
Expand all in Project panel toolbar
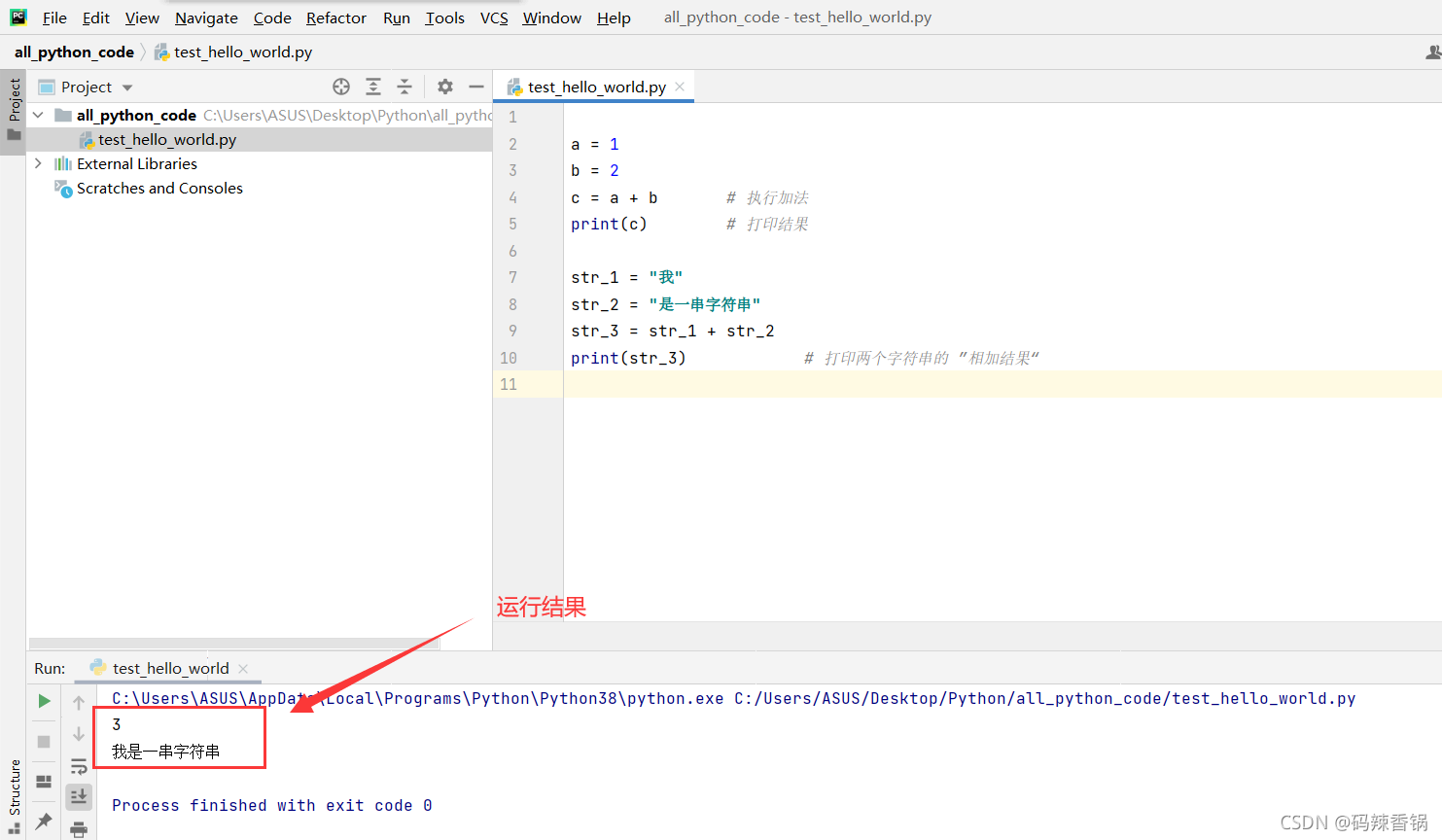pyautogui.click(x=373, y=87)
